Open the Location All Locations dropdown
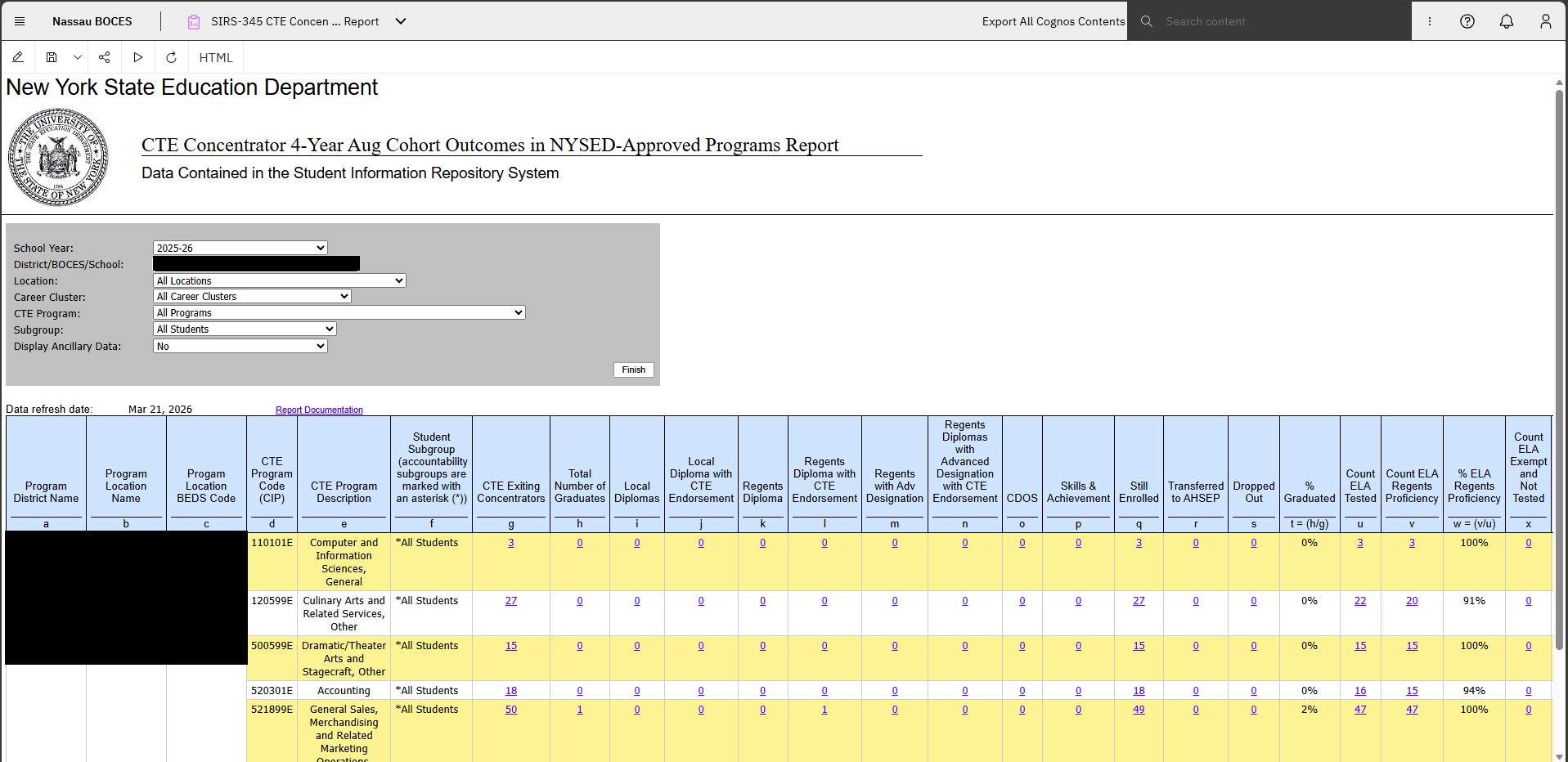Viewport: 1568px width, 762px height. [x=280, y=280]
